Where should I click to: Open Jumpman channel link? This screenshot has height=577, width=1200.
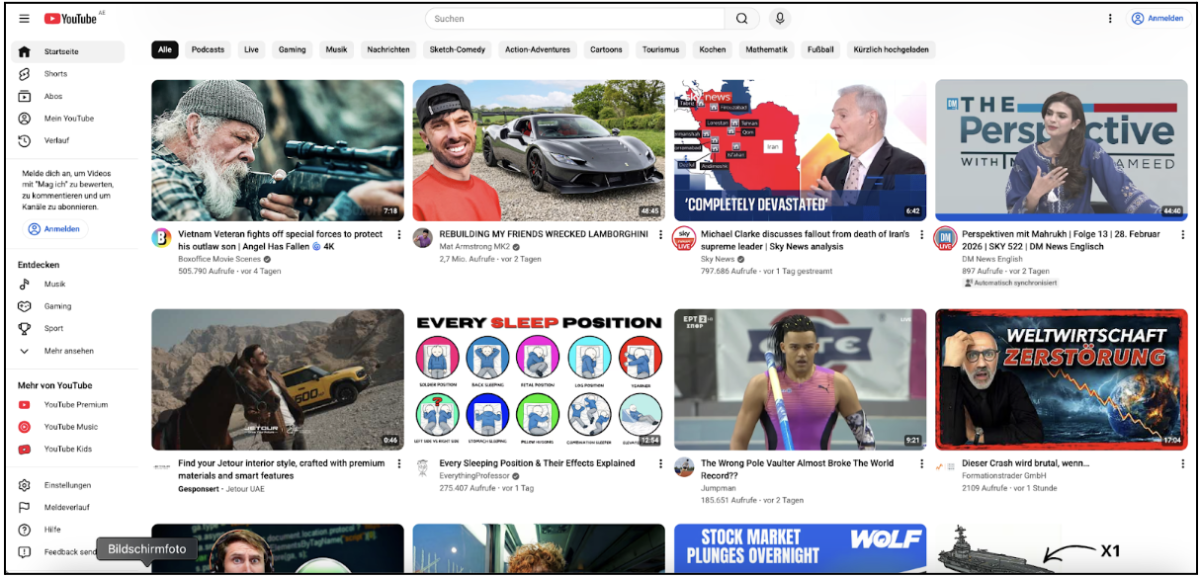pyautogui.click(x=720, y=488)
